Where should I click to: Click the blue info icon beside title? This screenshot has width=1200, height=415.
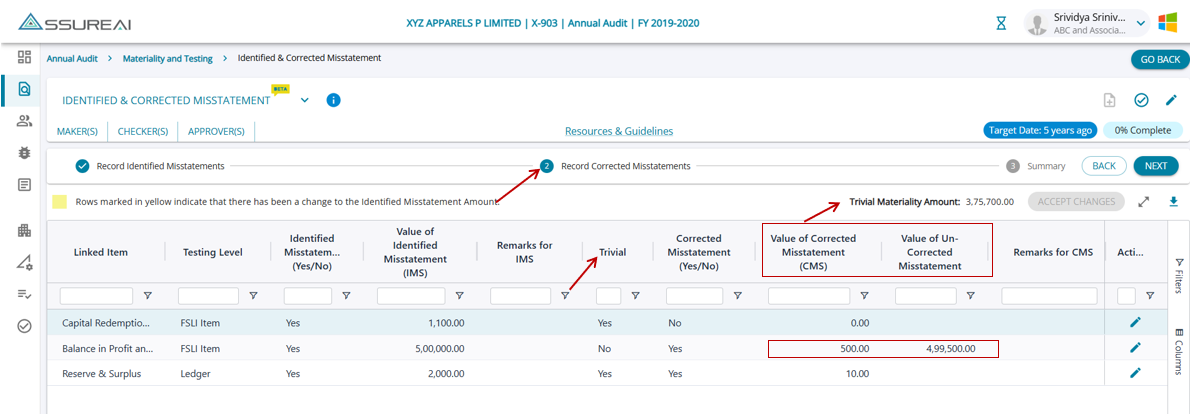point(334,100)
